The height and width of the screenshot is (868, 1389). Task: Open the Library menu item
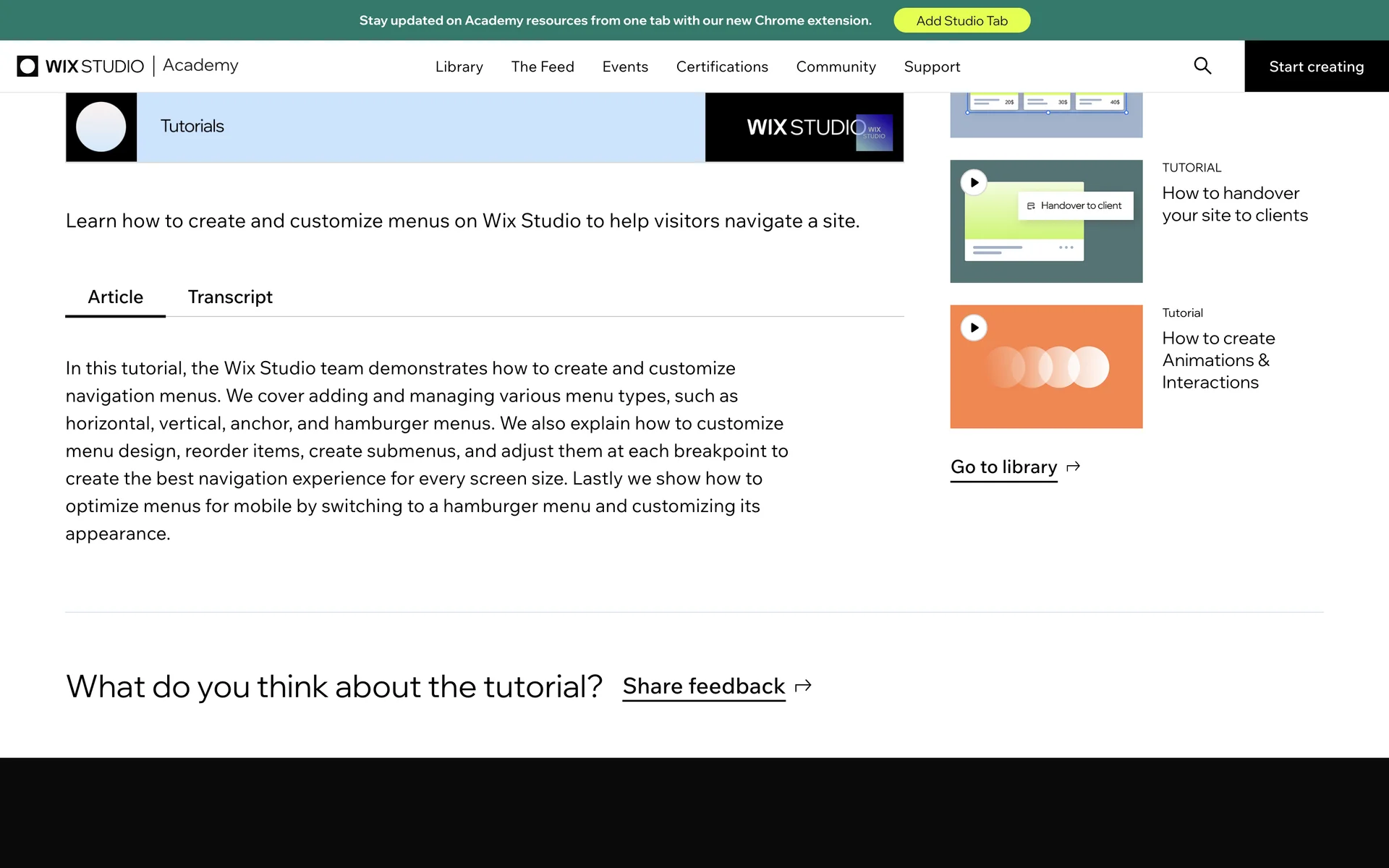459,67
